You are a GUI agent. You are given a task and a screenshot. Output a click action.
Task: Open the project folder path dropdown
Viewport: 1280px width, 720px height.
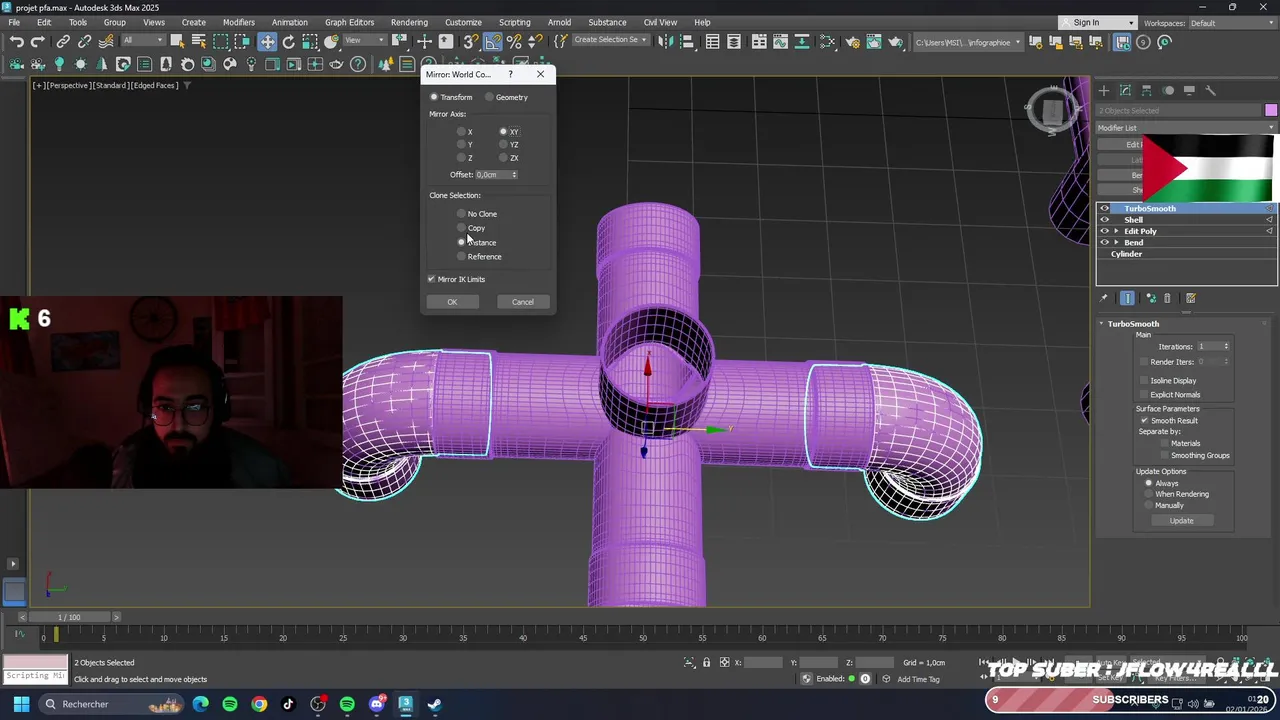[x=968, y=42]
